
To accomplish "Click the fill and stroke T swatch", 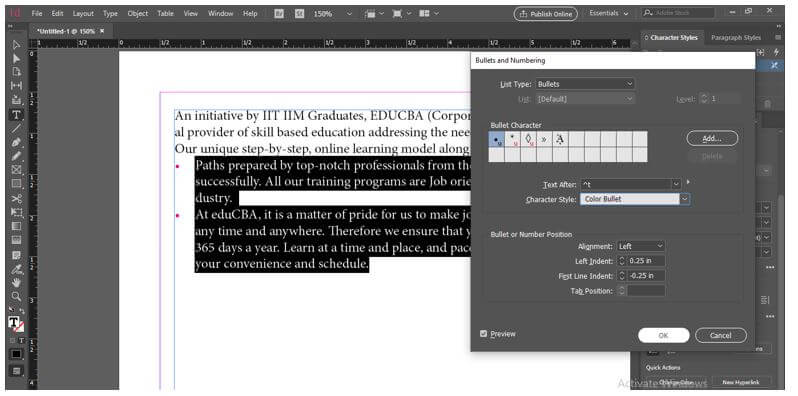I will pos(14,323).
